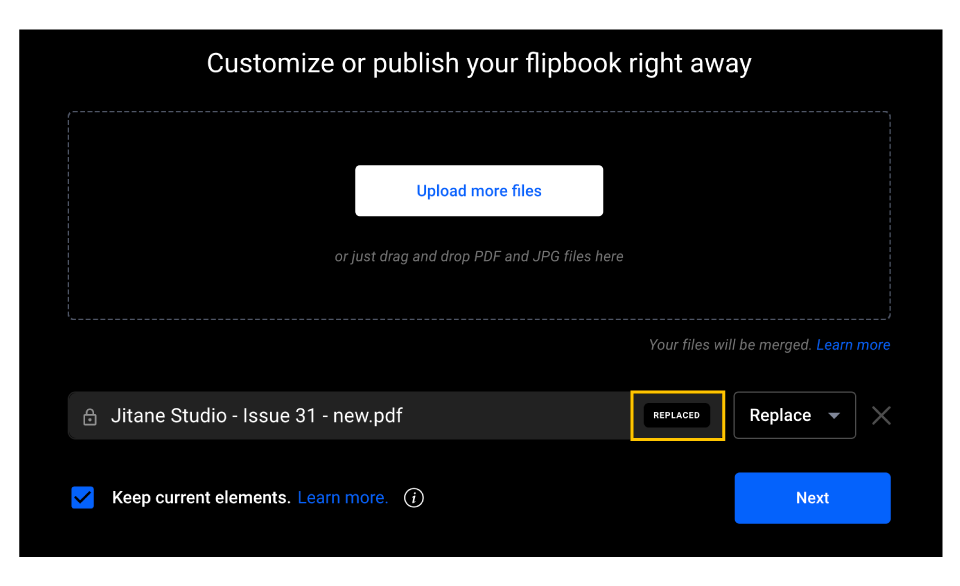Proceed by clicking the Next button

tap(812, 497)
